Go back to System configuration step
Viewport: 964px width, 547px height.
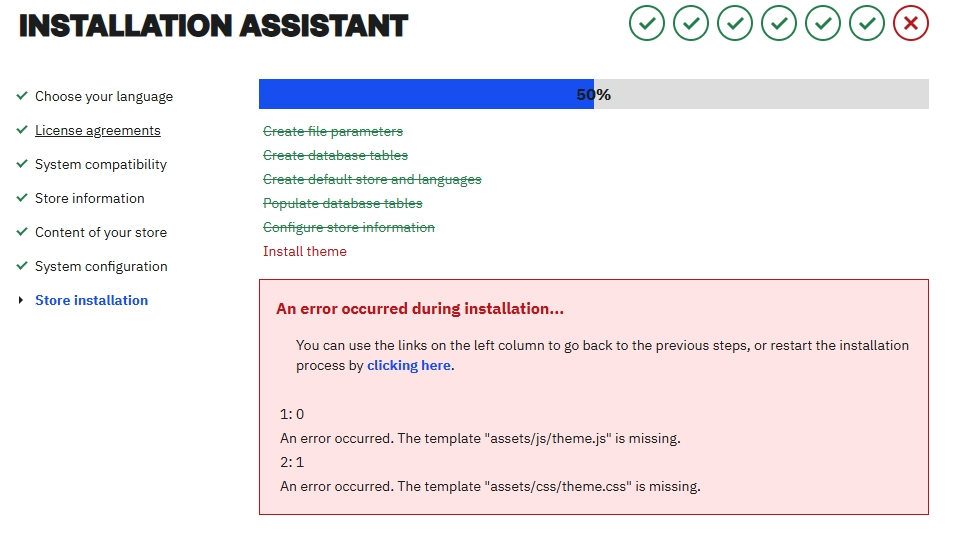tap(101, 266)
